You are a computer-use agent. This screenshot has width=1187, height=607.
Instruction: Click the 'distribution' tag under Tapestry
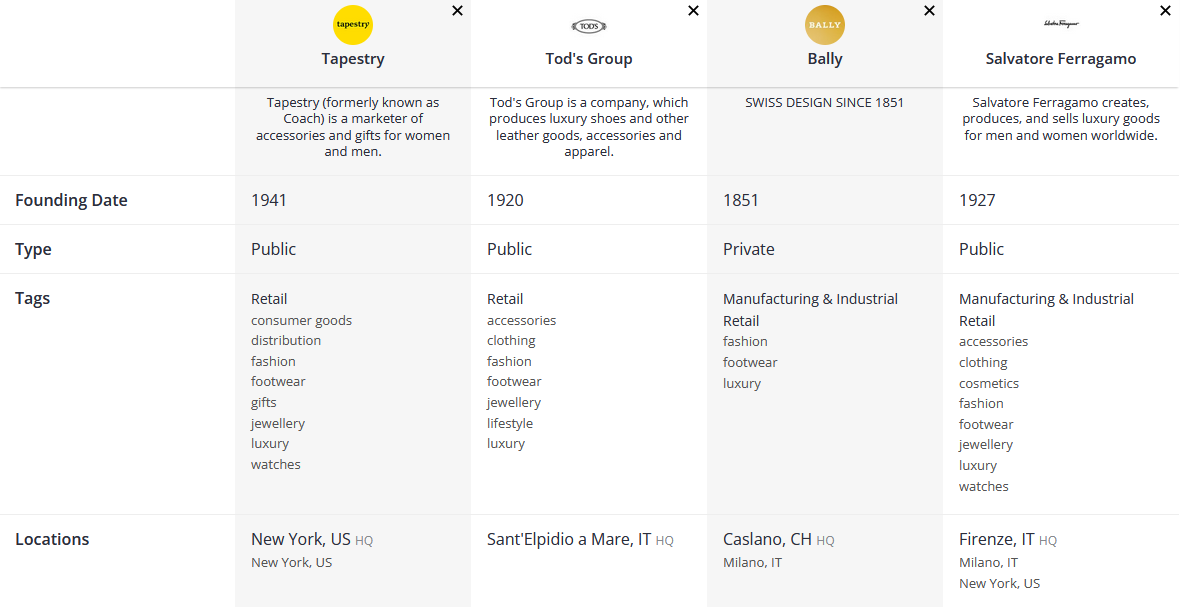click(286, 341)
